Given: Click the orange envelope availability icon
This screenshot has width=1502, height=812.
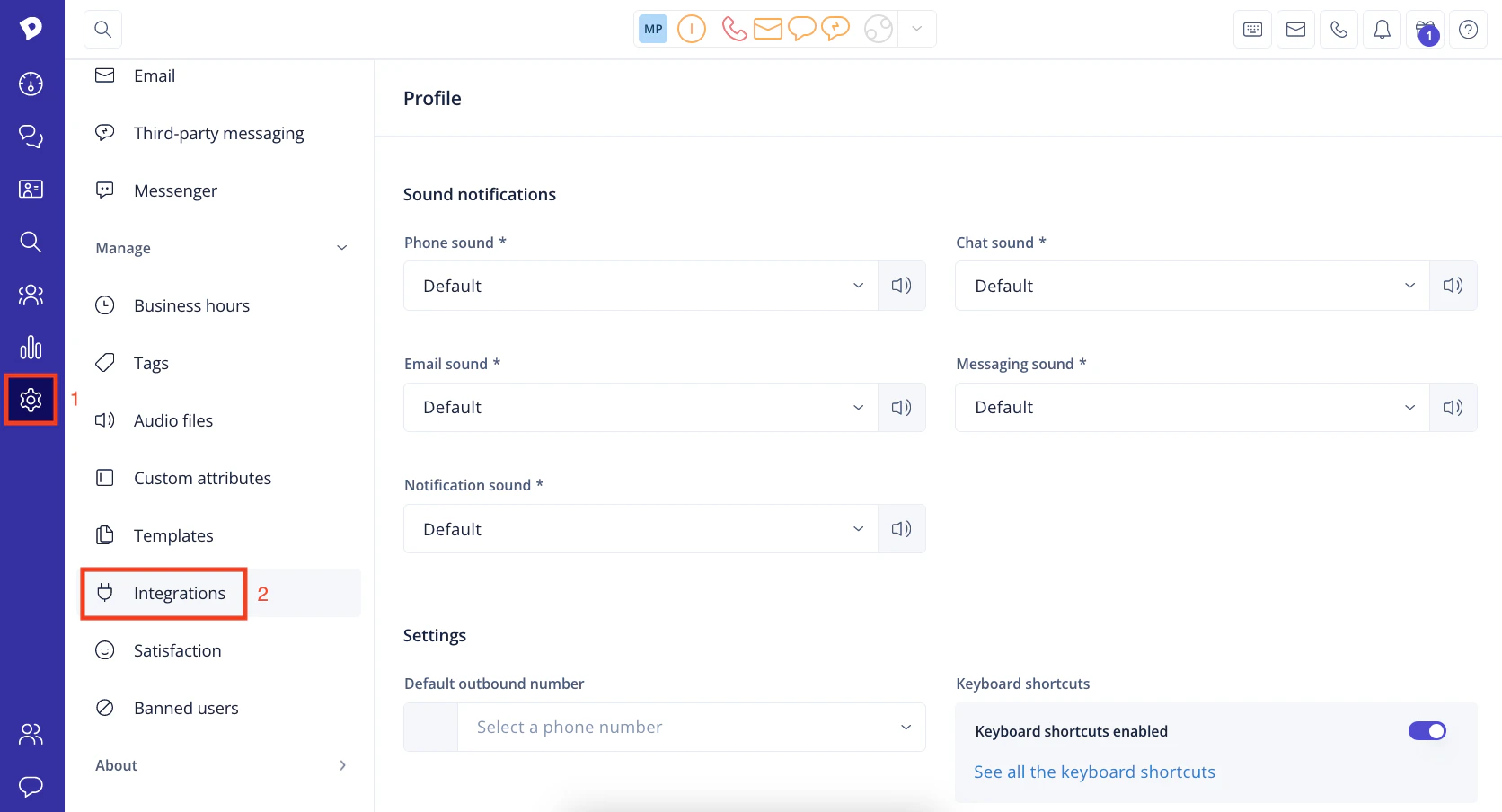Looking at the screenshot, I should [768, 29].
